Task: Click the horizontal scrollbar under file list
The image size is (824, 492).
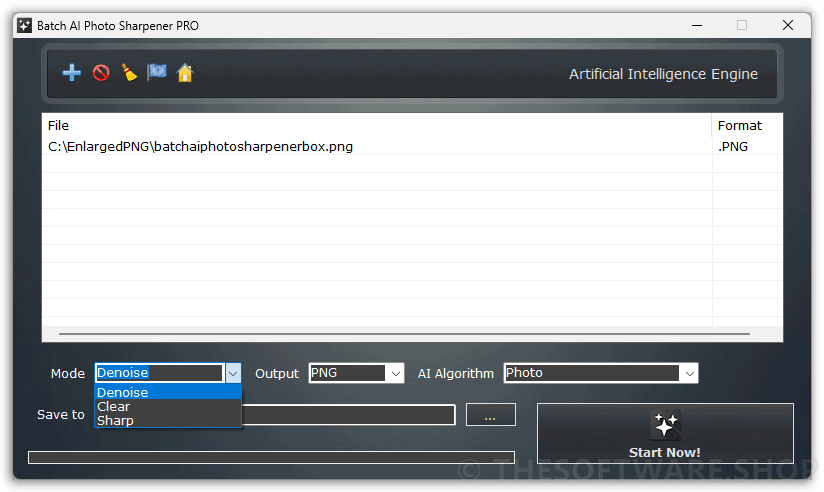Action: [x=404, y=334]
